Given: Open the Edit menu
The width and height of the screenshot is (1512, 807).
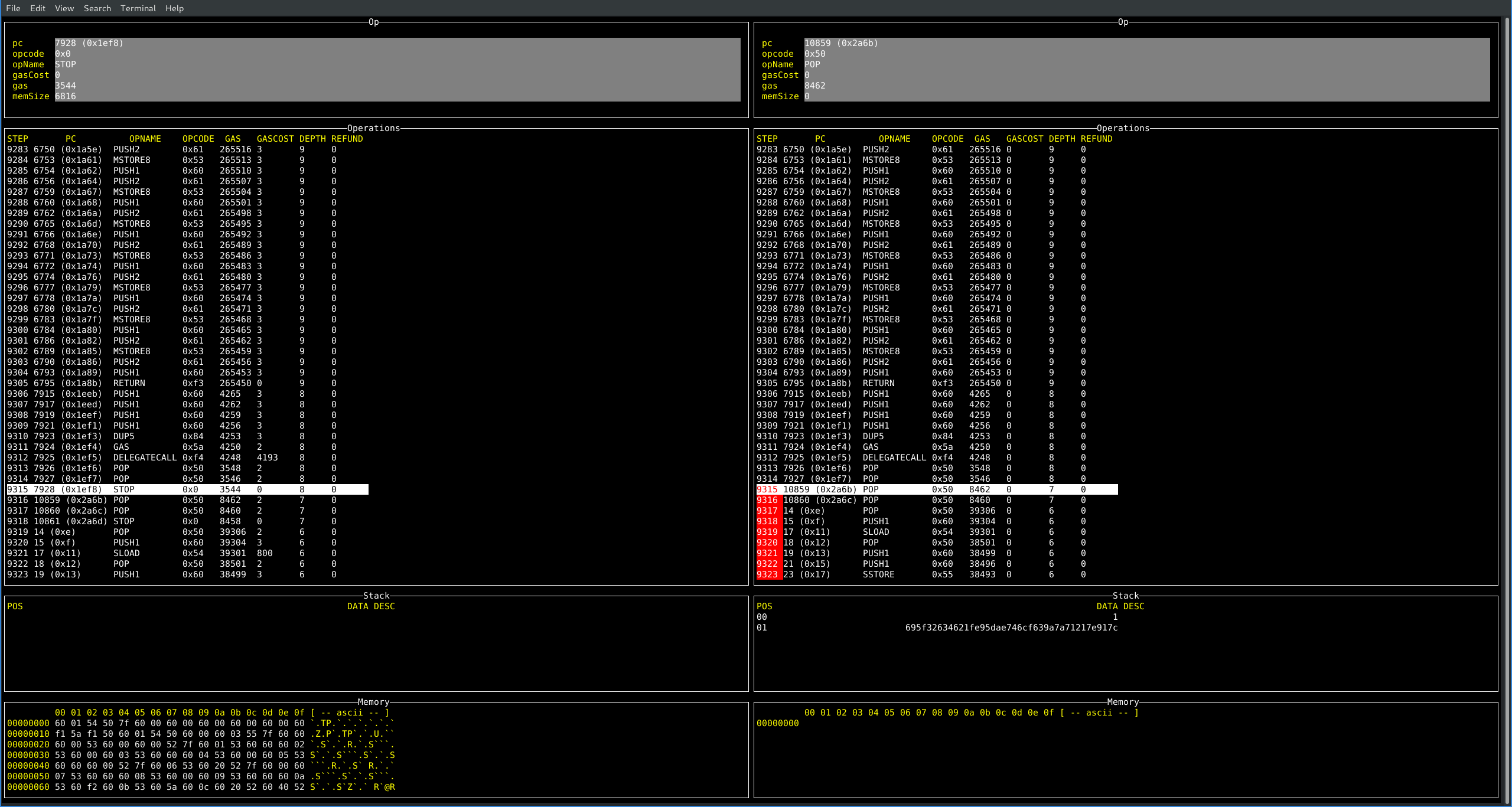Looking at the screenshot, I should 38,8.
